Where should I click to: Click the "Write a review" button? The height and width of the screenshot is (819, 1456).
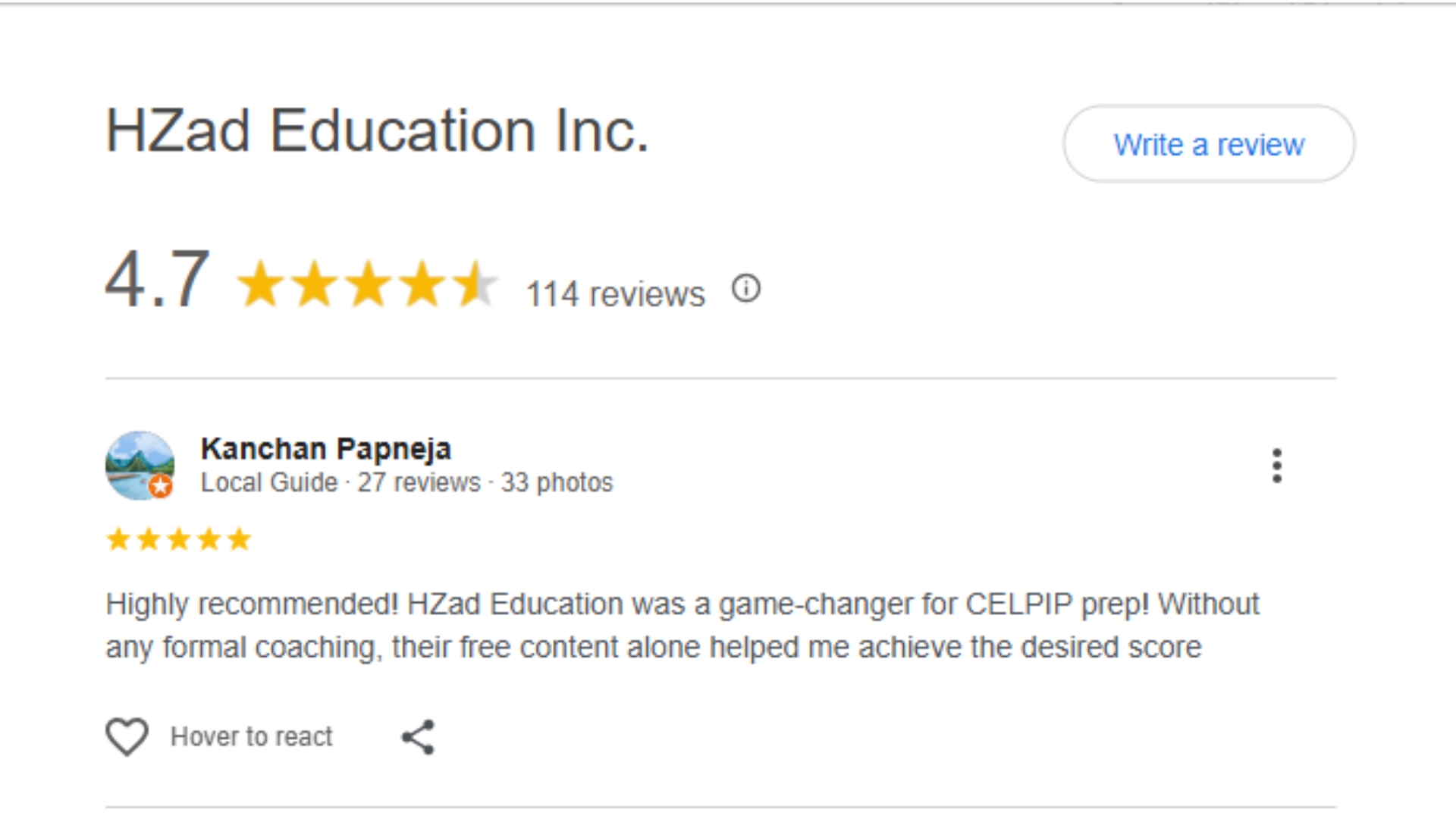click(x=1208, y=144)
